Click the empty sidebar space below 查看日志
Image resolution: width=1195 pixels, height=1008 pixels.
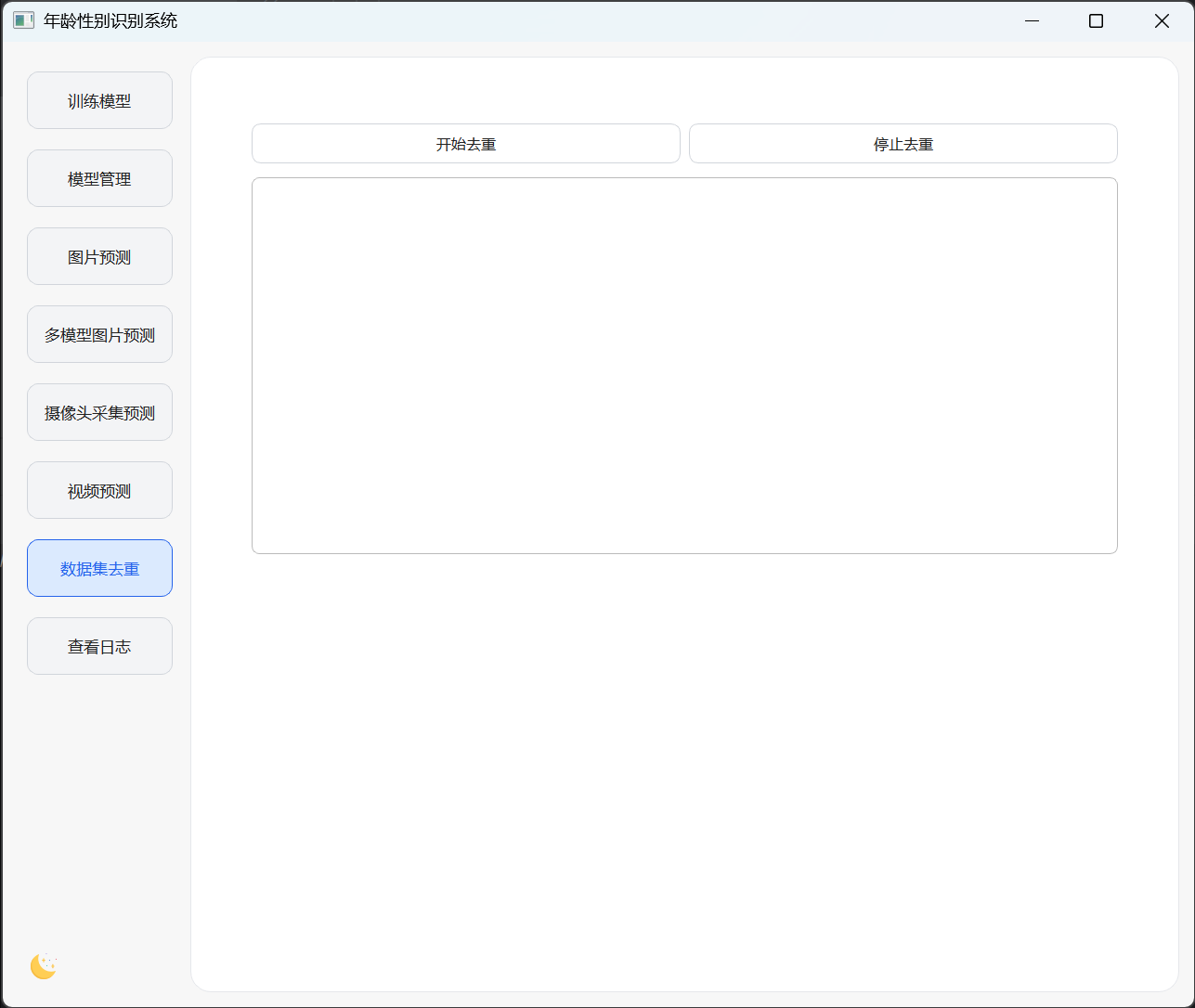coord(99,808)
